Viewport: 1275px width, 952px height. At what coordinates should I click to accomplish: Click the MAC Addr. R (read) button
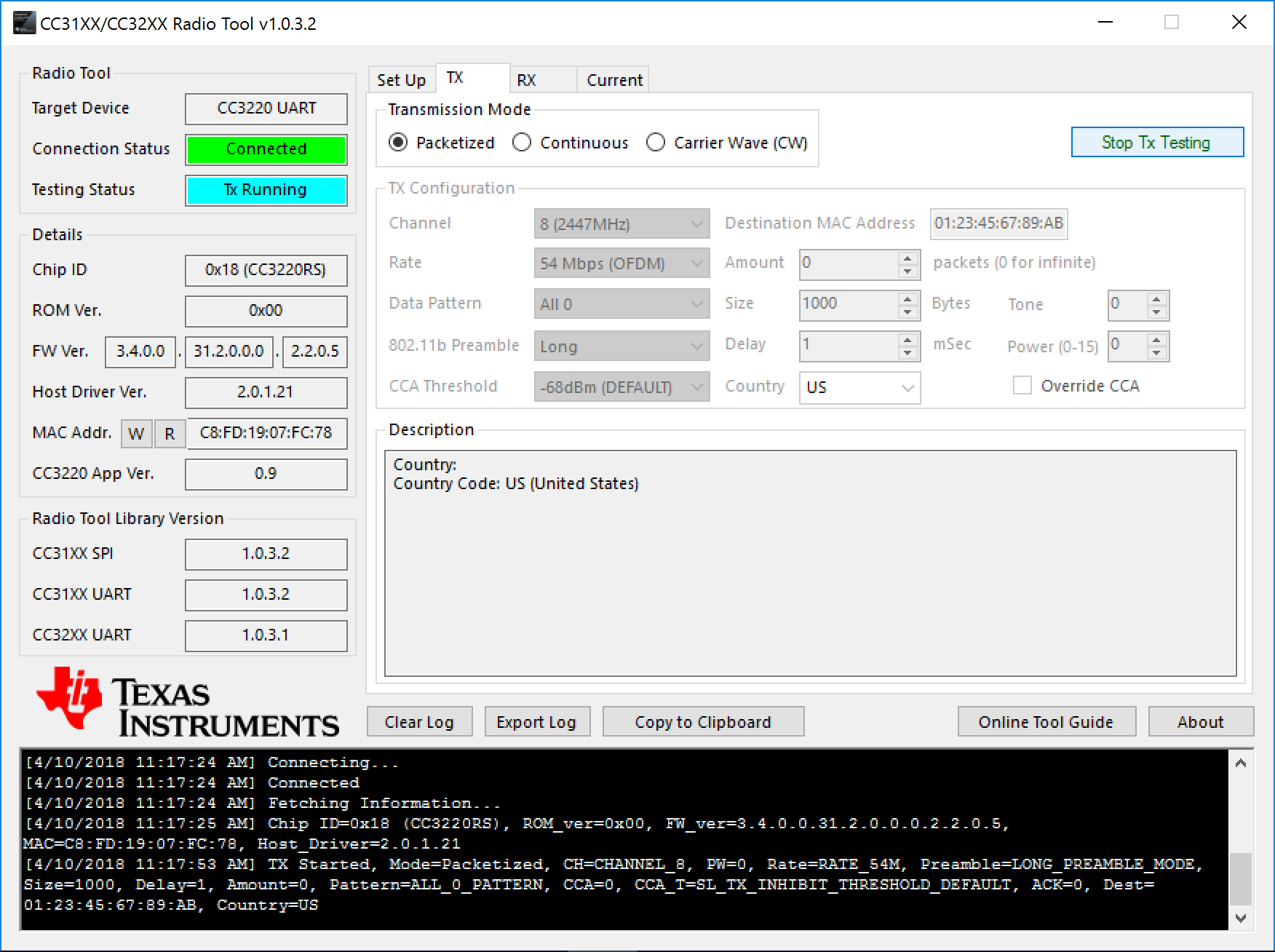click(x=170, y=434)
